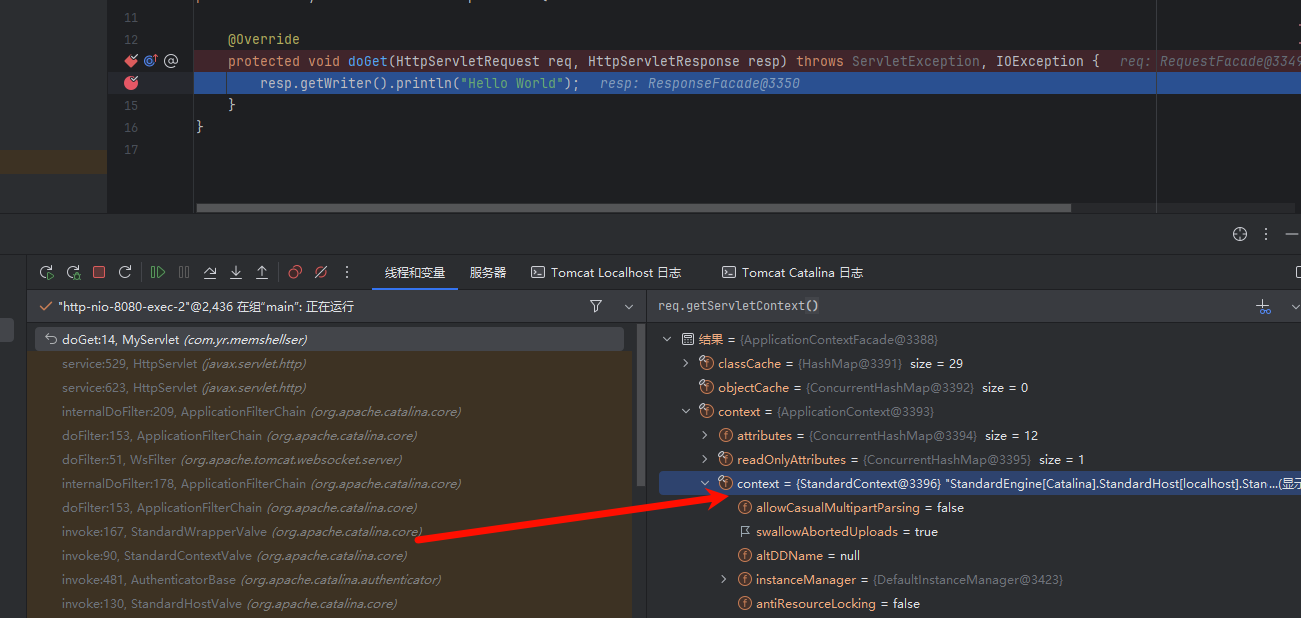This screenshot has width=1301, height=618.
Task: Toggle the breakpoint on the doGet line
Action: coord(131,61)
